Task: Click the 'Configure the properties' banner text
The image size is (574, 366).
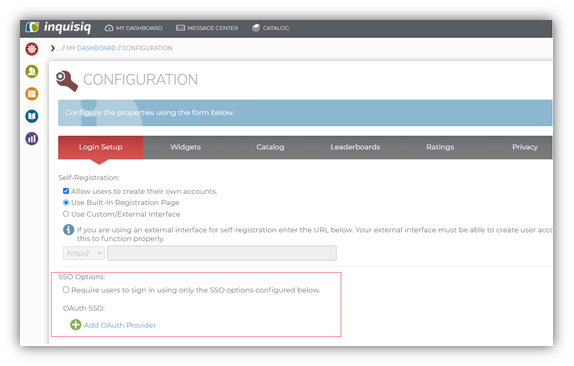Action: [149, 112]
